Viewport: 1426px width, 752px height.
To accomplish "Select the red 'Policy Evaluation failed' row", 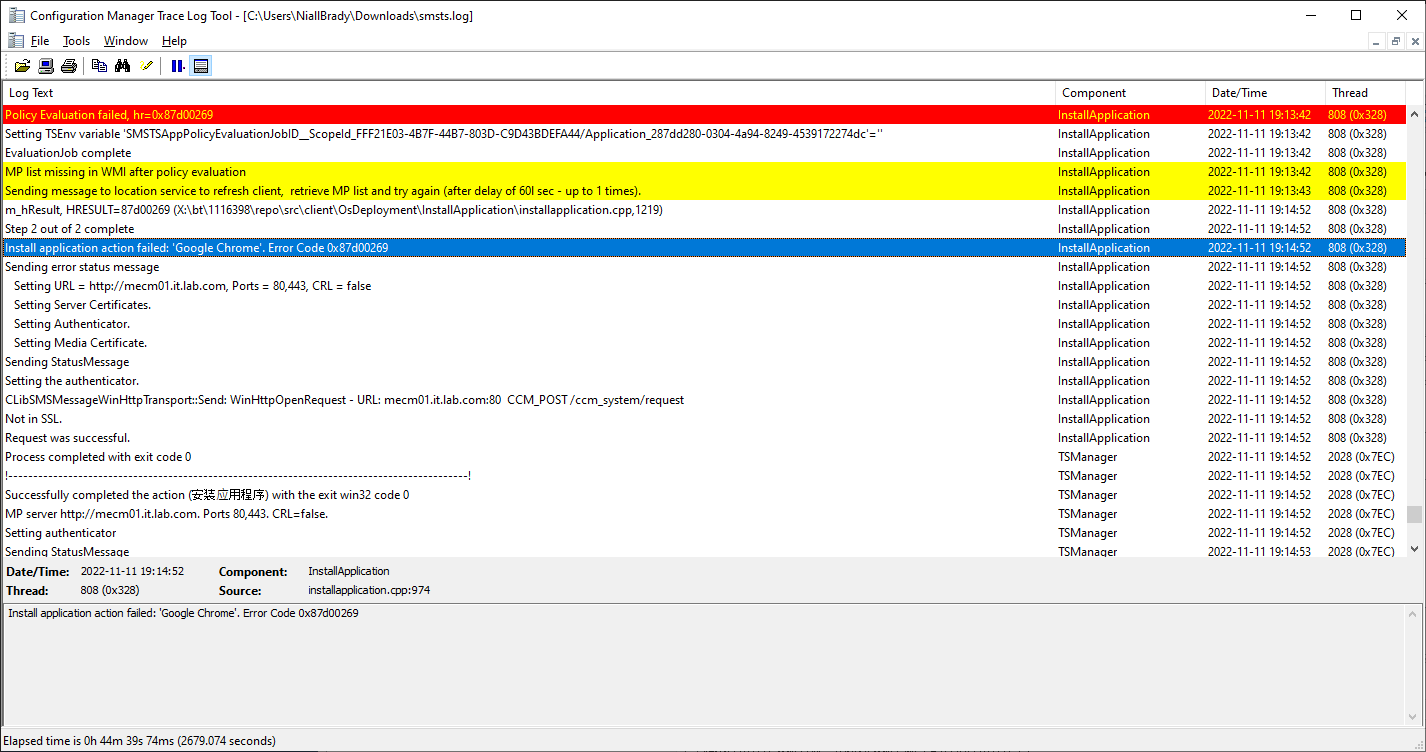I will pos(704,115).
